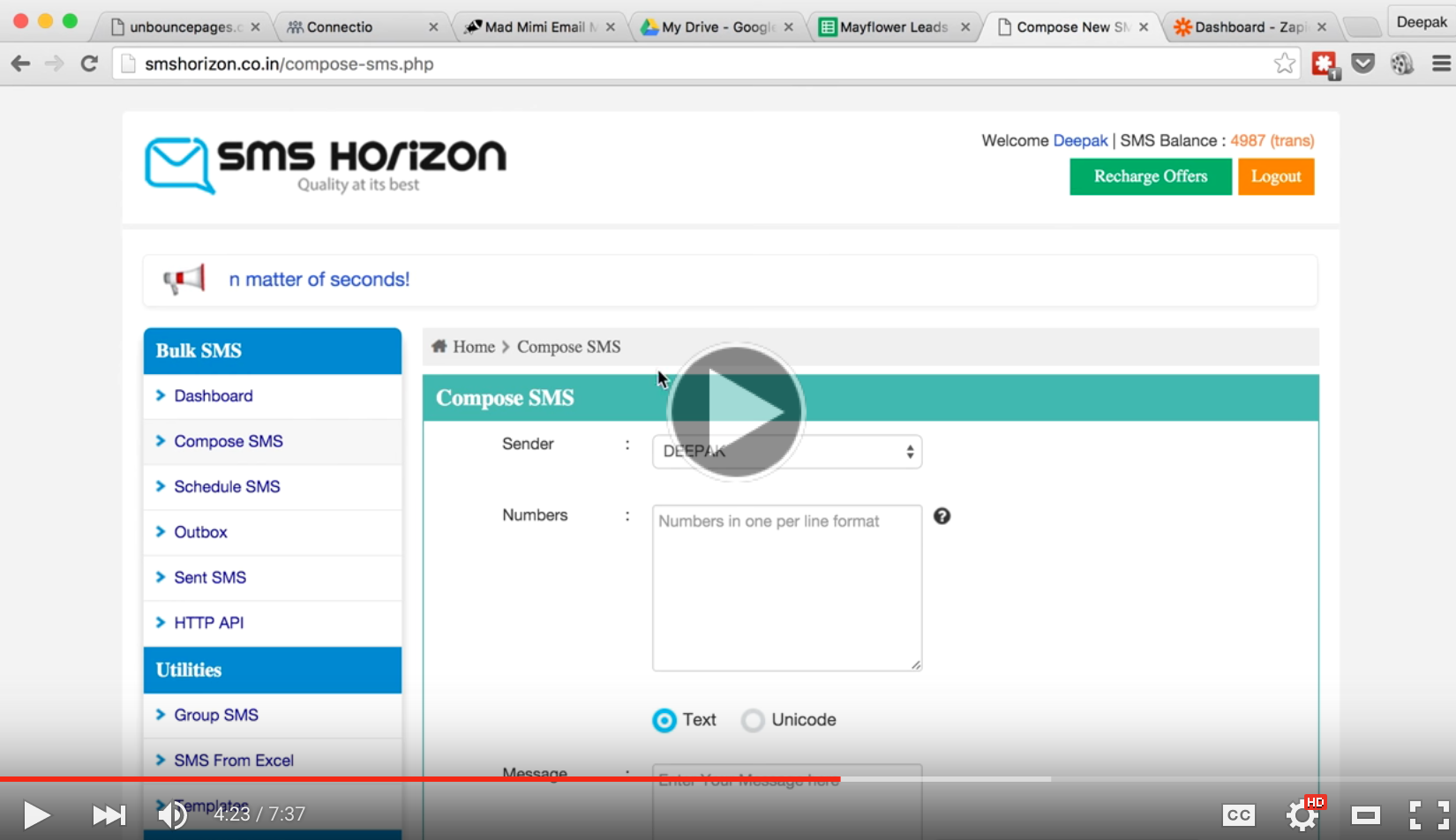Switch to the My Drive - Google tab
Viewport: 1456px width, 840px height.
[717, 27]
